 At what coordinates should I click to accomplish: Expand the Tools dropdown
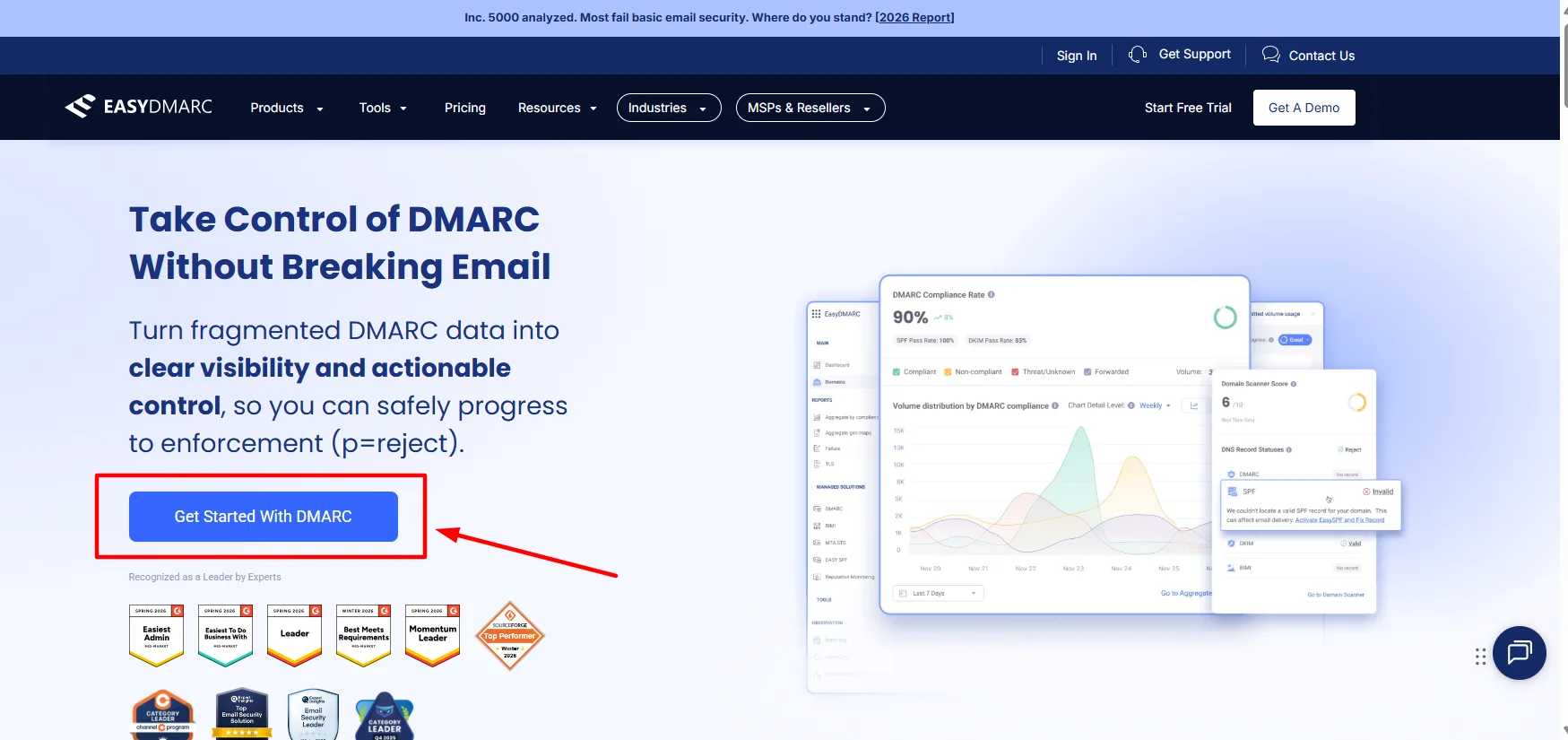point(384,108)
